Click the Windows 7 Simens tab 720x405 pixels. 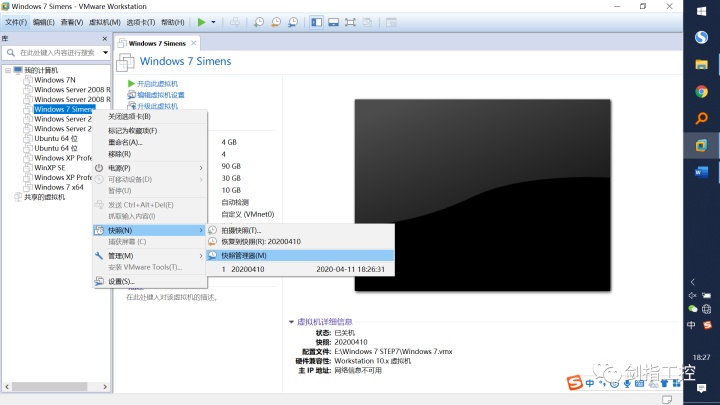click(x=157, y=43)
